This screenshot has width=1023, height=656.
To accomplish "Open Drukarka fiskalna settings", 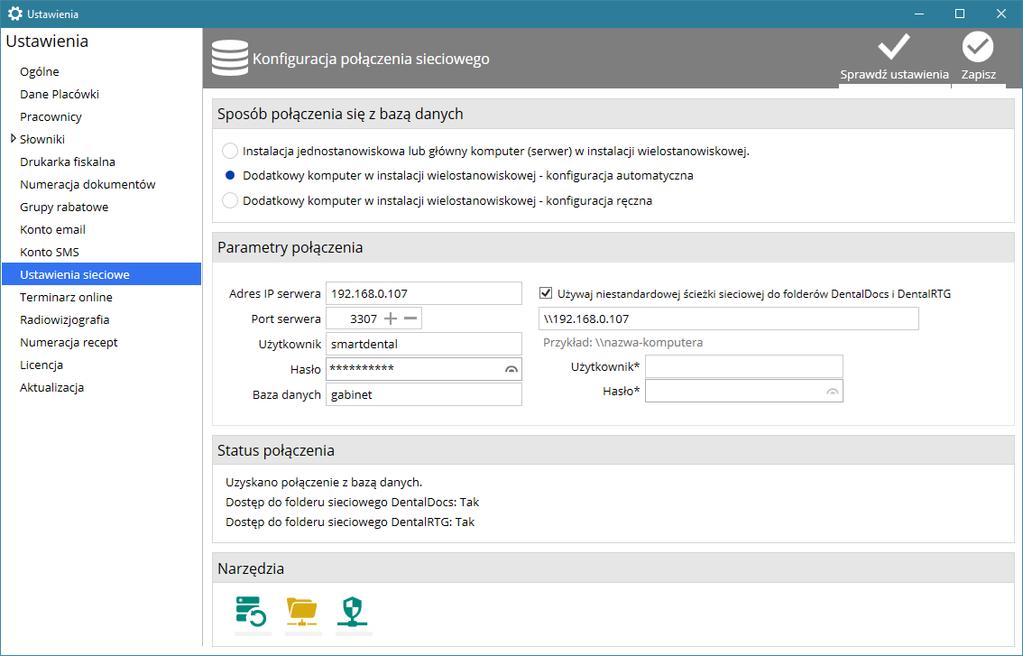I will pyautogui.click(x=68, y=162).
